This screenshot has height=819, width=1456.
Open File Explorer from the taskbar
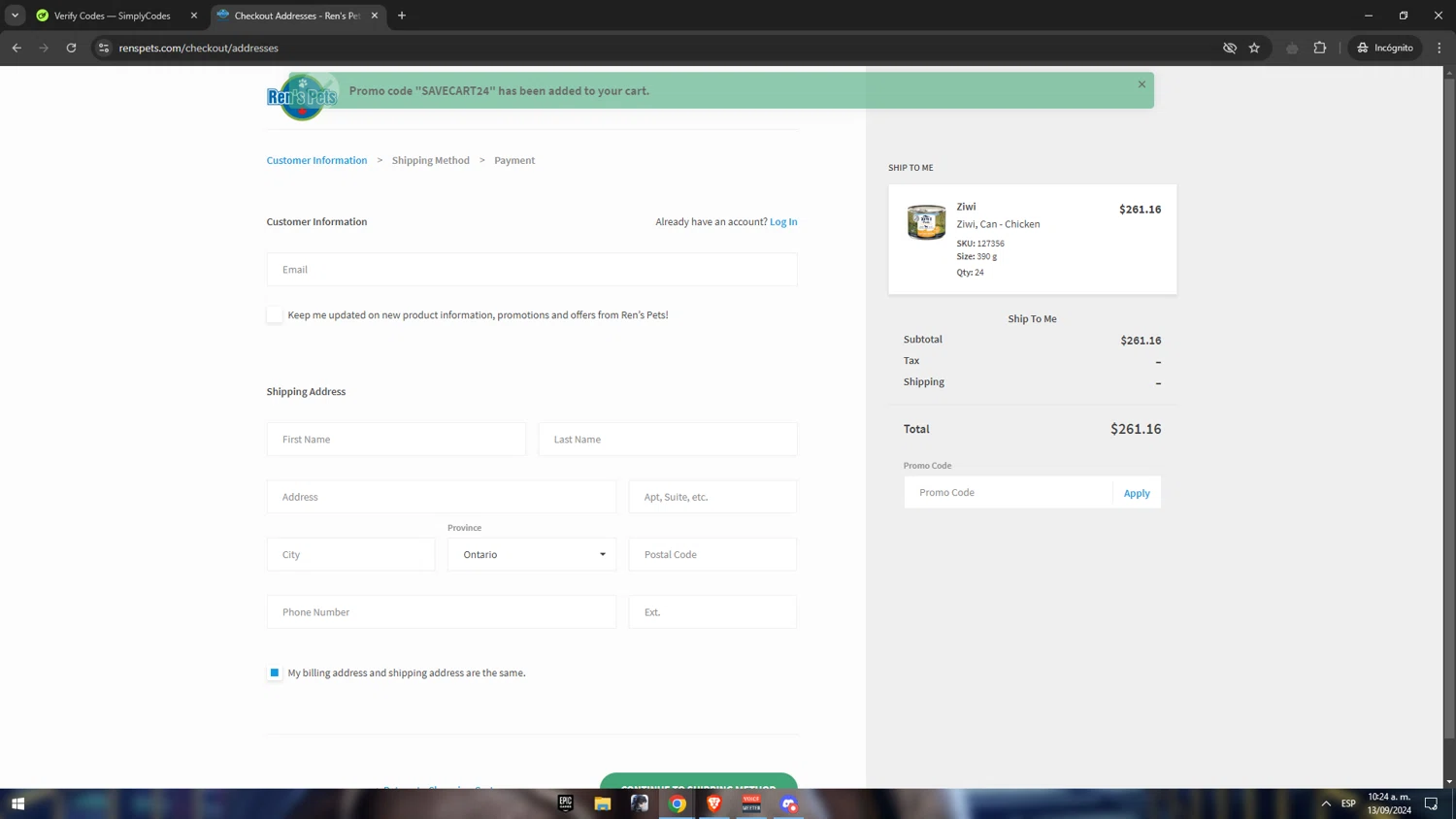[x=603, y=803]
